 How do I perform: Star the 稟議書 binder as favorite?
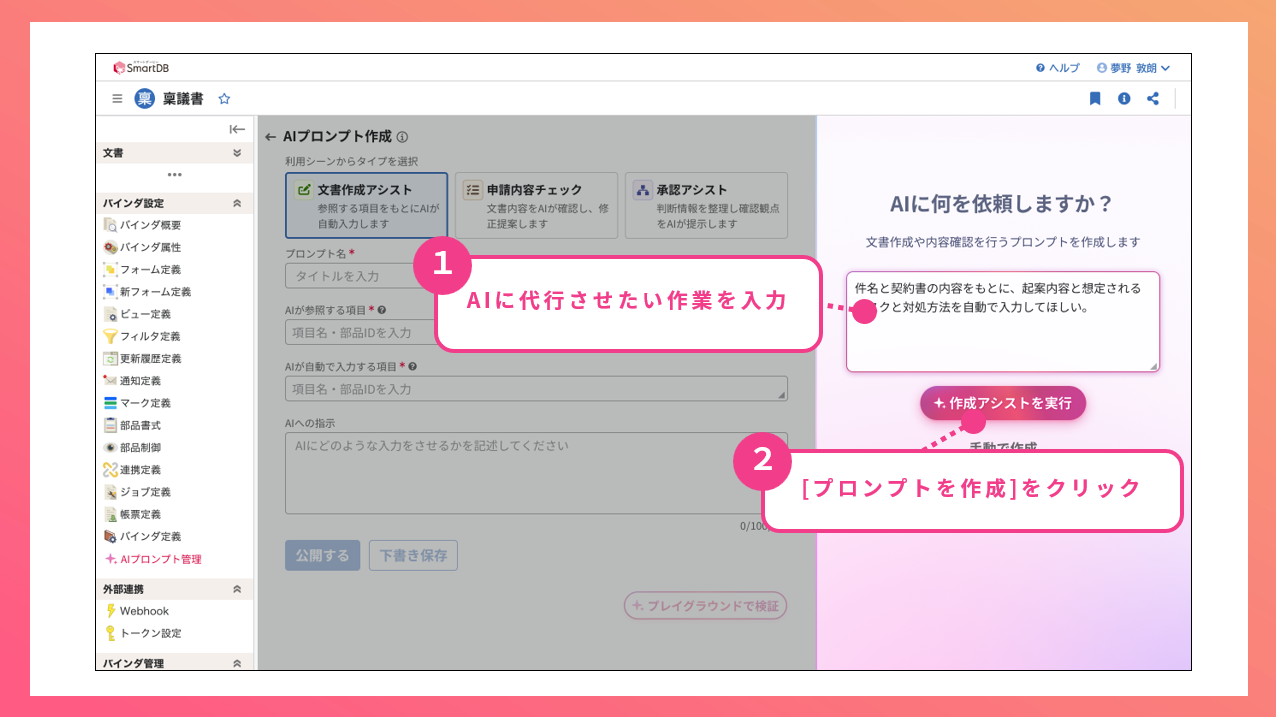coord(225,99)
